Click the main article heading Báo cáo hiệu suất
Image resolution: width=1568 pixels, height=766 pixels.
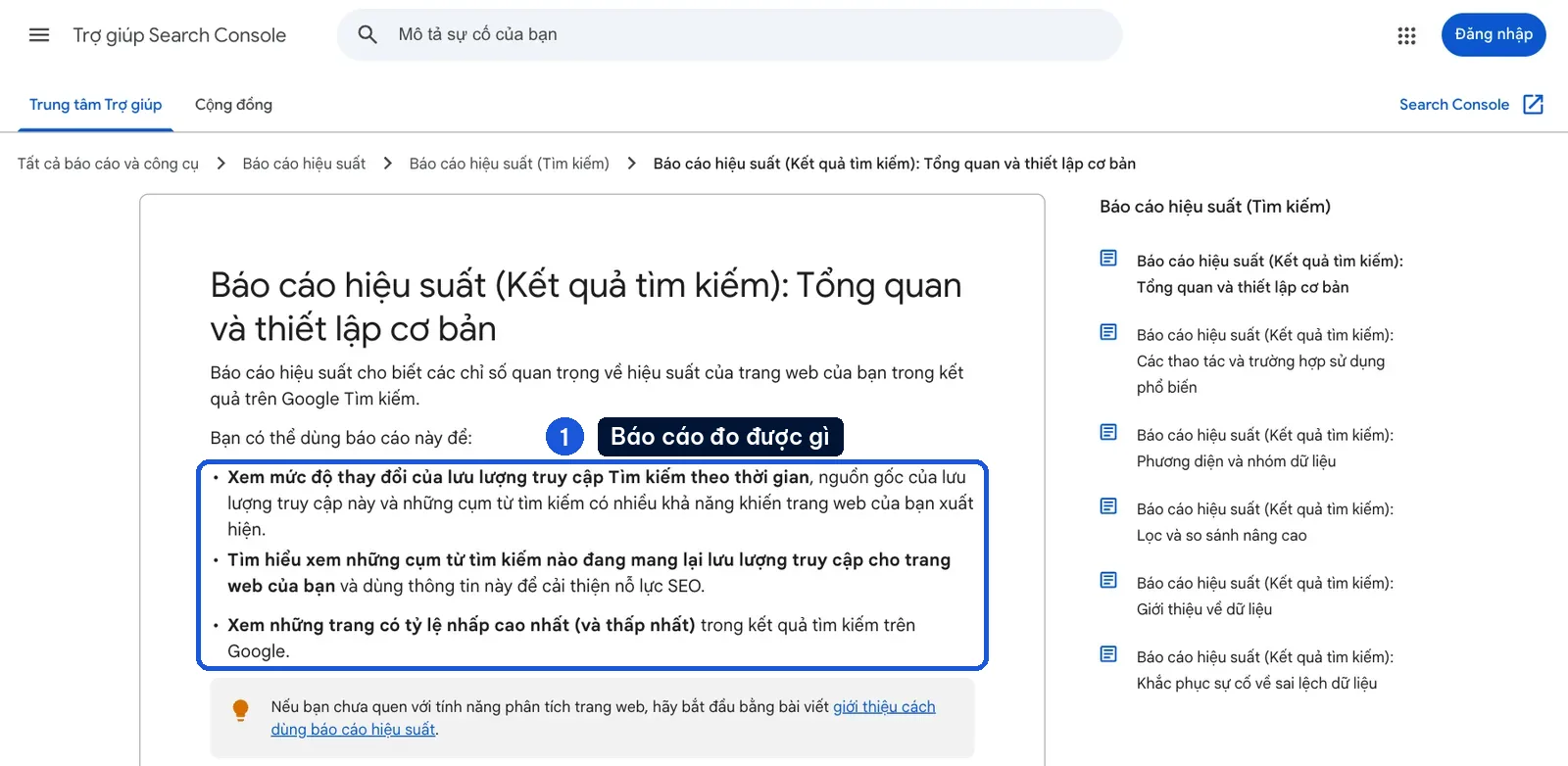pyautogui.click(x=586, y=307)
